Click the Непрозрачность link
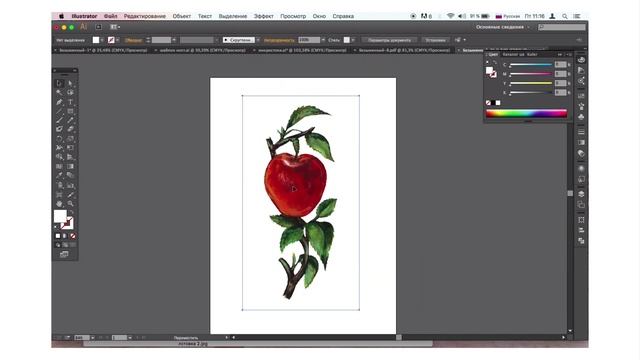Screen dimensions: 640x360 click(279, 40)
